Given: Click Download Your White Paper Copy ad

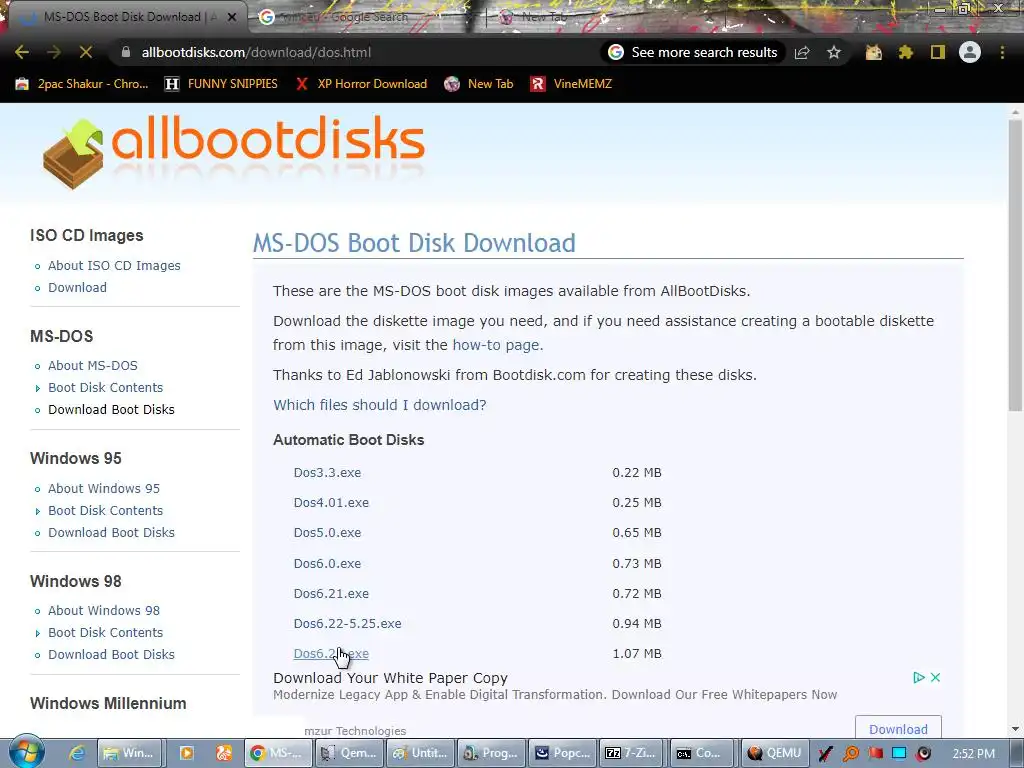Looking at the screenshot, I should [x=390, y=678].
